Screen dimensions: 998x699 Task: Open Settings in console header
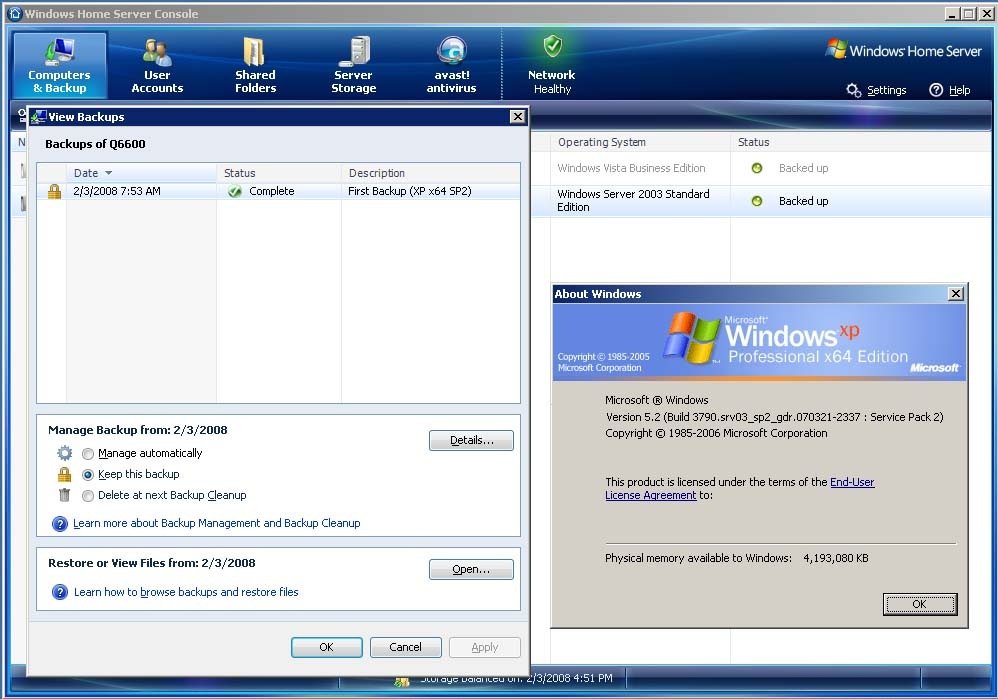pyautogui.click(x=886, y=90)
